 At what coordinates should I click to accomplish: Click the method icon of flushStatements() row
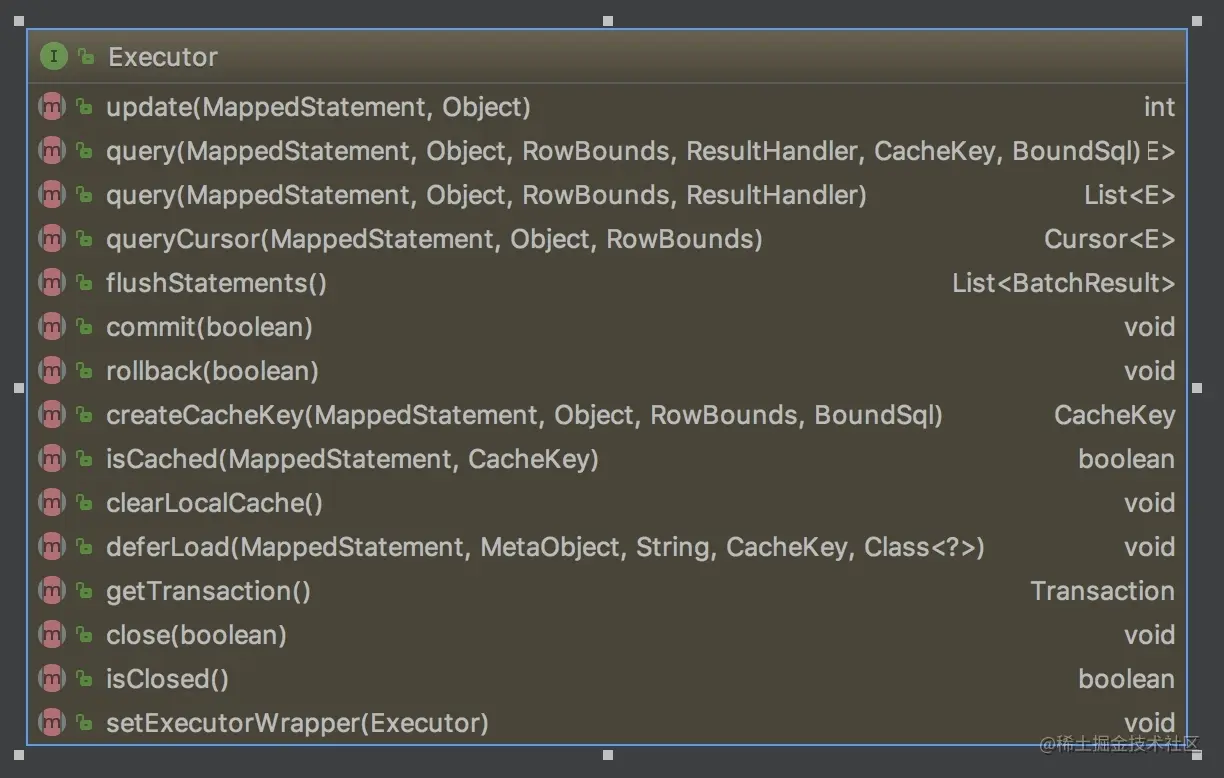click(51, 283)
